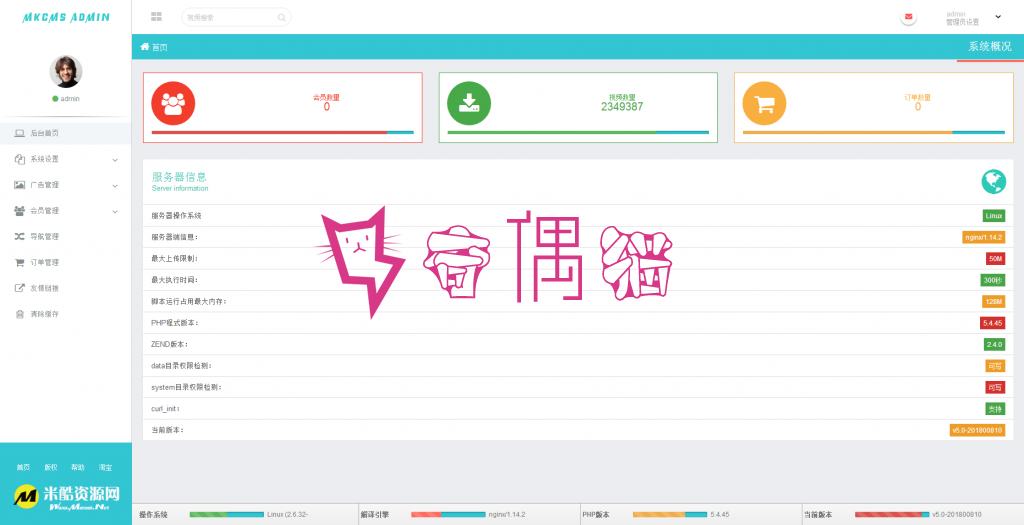This screenshot has height=525, width=1024.
Task: Click the picture icon beside 广告管理
Action: [x=20, y=185]
